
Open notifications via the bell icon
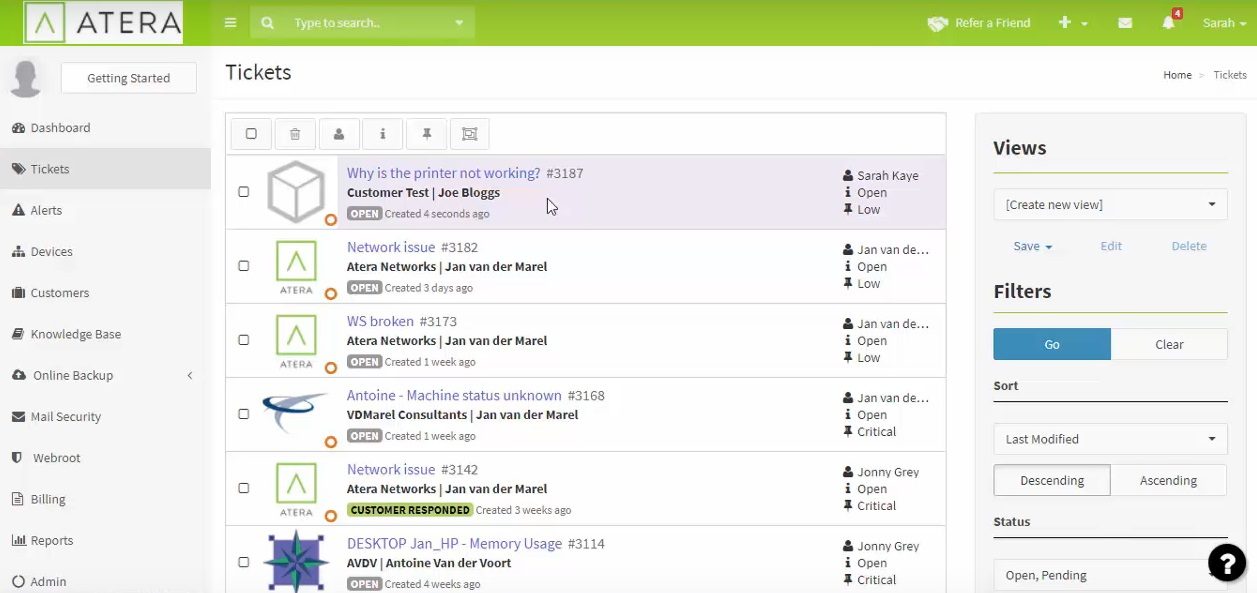click(1168, 22)
